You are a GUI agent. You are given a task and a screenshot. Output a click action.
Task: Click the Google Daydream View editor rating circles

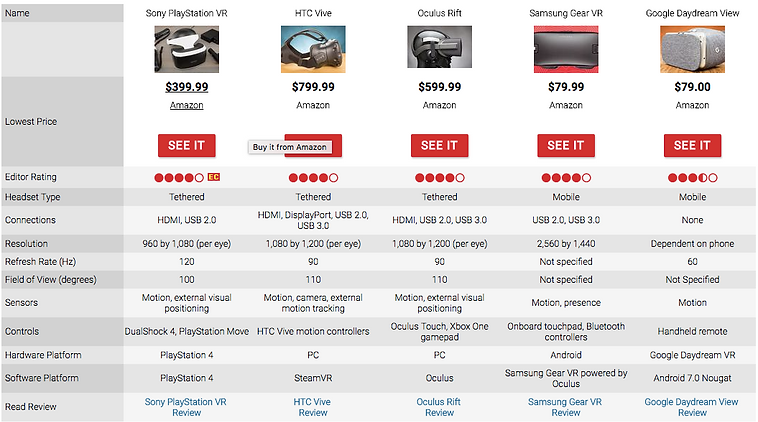point(692,177)
